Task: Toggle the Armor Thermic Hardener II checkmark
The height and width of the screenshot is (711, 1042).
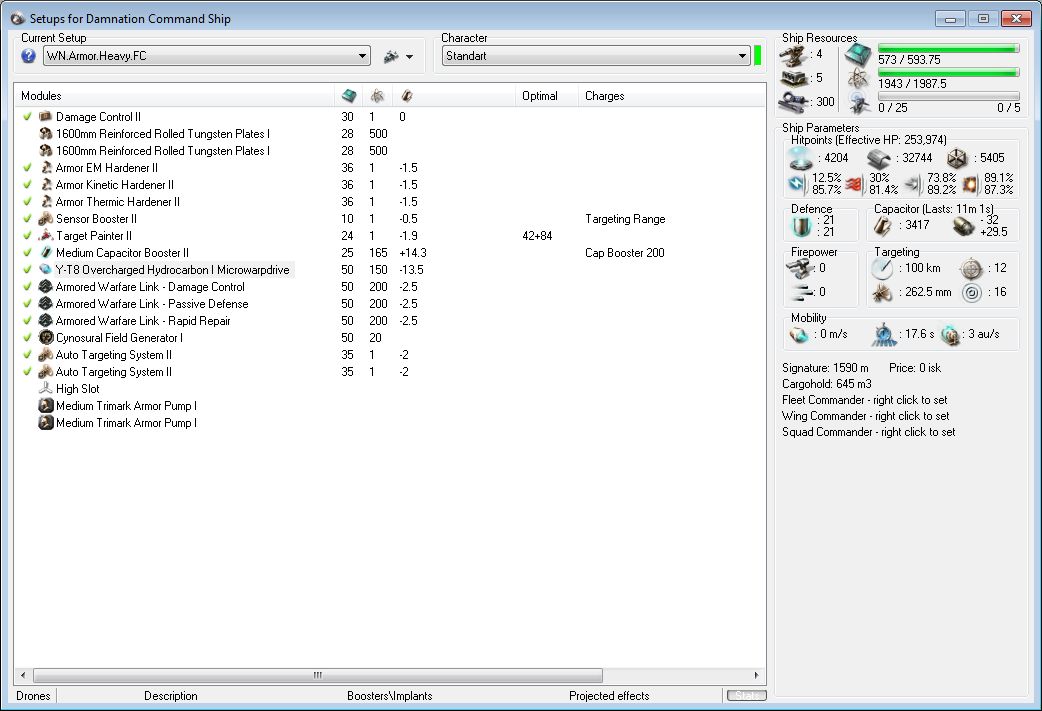Action: pos(27,201)
